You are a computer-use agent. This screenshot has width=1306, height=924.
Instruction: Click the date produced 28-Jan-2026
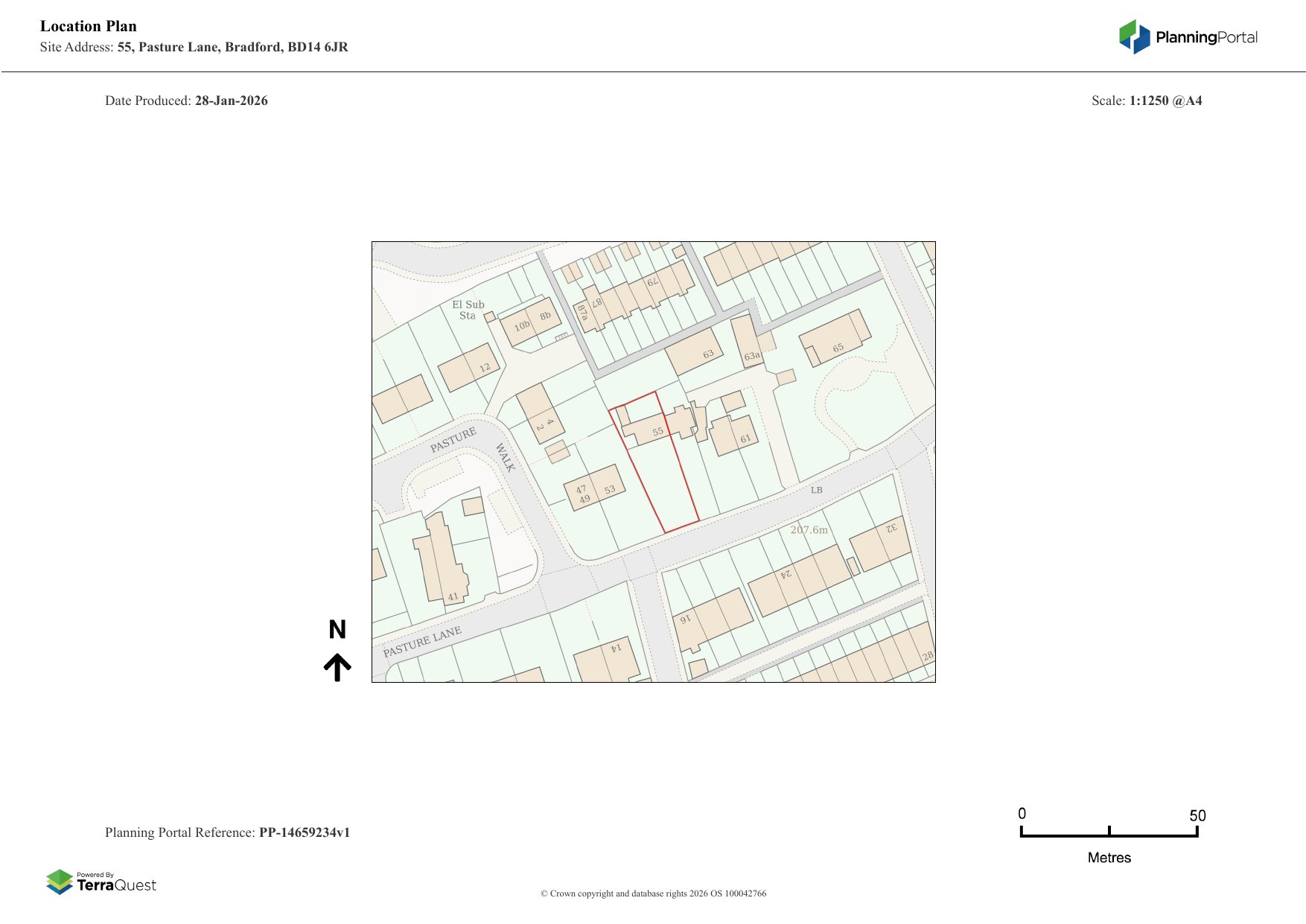(231, 101)
